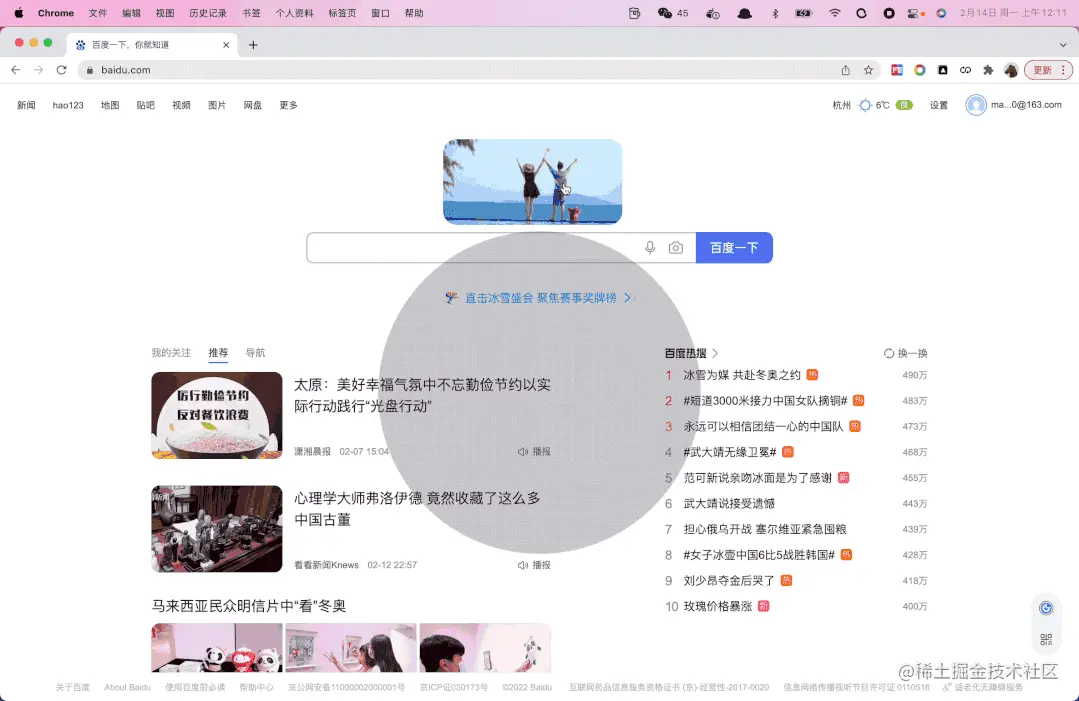
Task: Open the 地图 link
Action: pyautogui.click(x=110, y=105)
